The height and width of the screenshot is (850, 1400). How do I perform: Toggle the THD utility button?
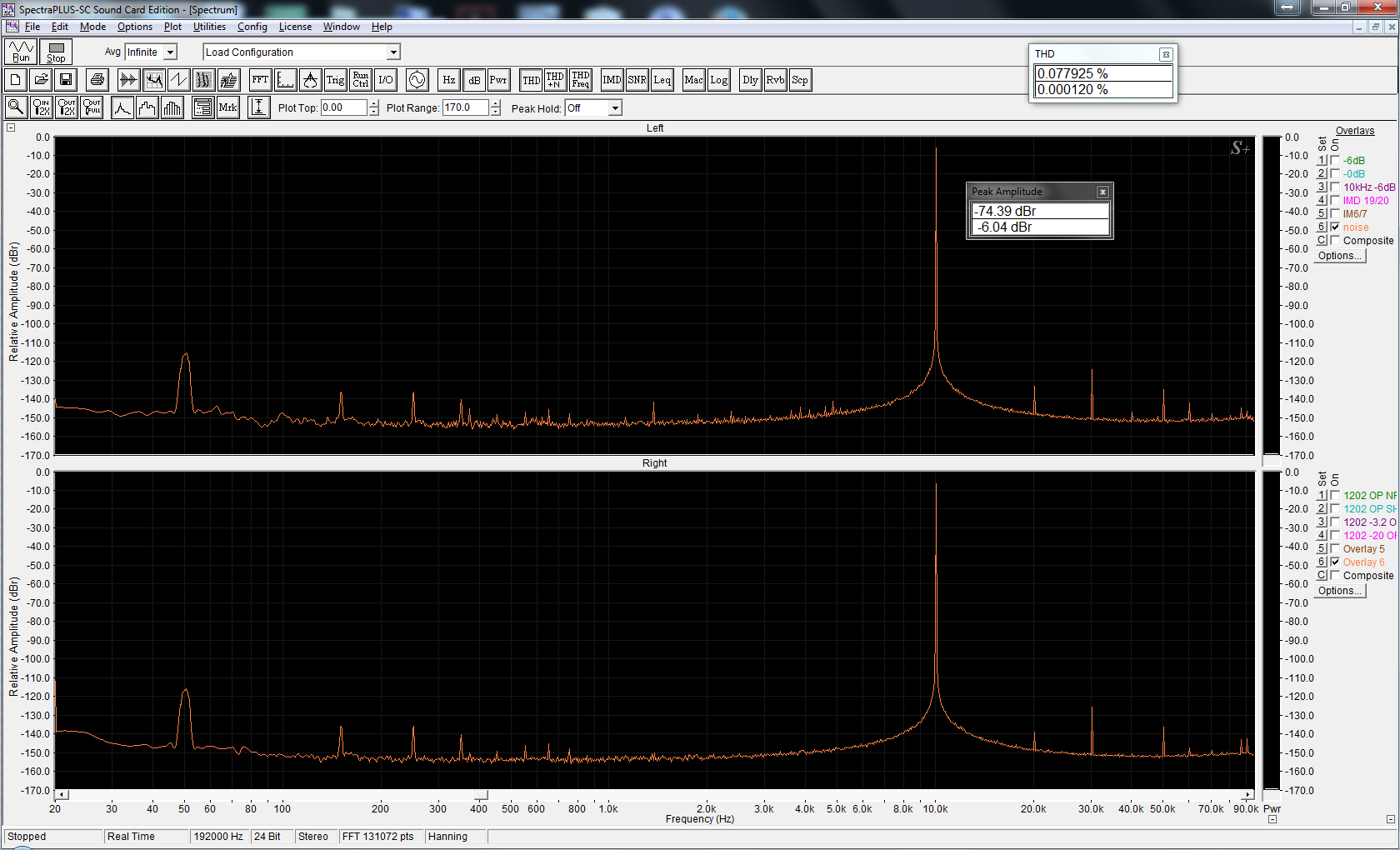[530, 80]
